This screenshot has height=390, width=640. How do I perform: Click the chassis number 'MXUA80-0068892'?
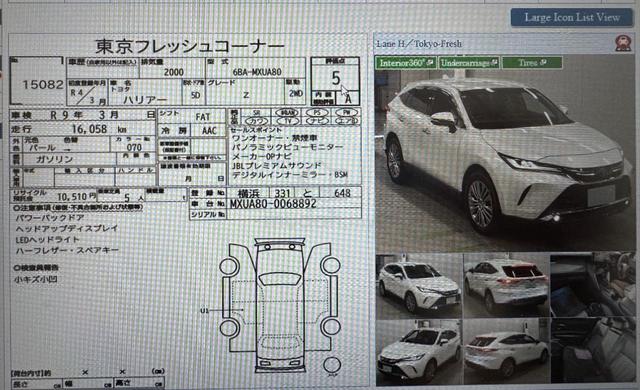tap(273, 204)
